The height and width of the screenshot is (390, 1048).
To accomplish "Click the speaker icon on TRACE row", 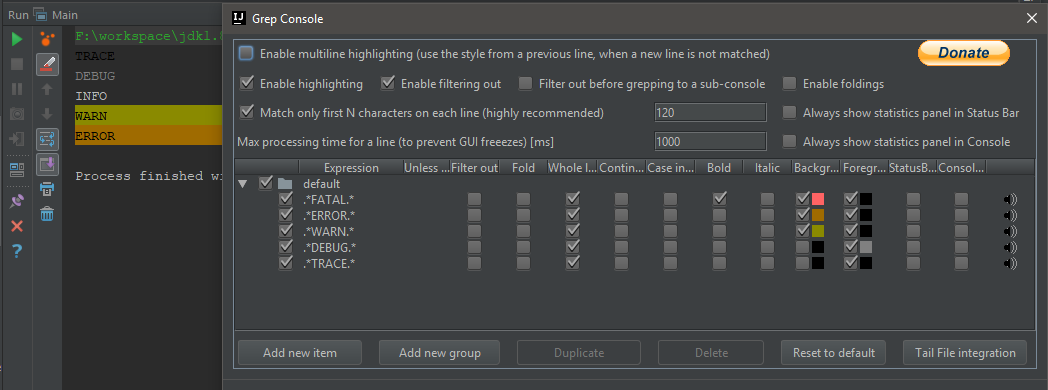I will pos(1010,263).
